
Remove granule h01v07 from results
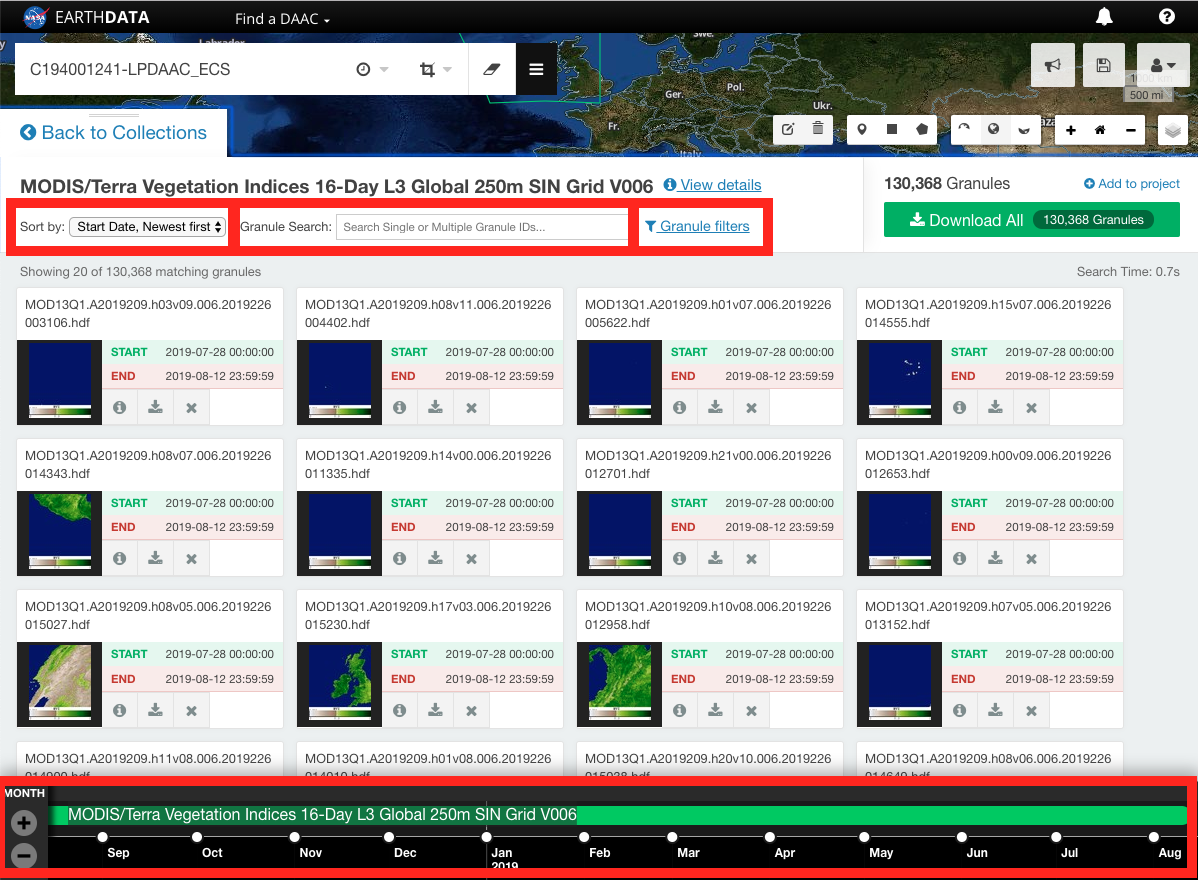tap(751, 407)
